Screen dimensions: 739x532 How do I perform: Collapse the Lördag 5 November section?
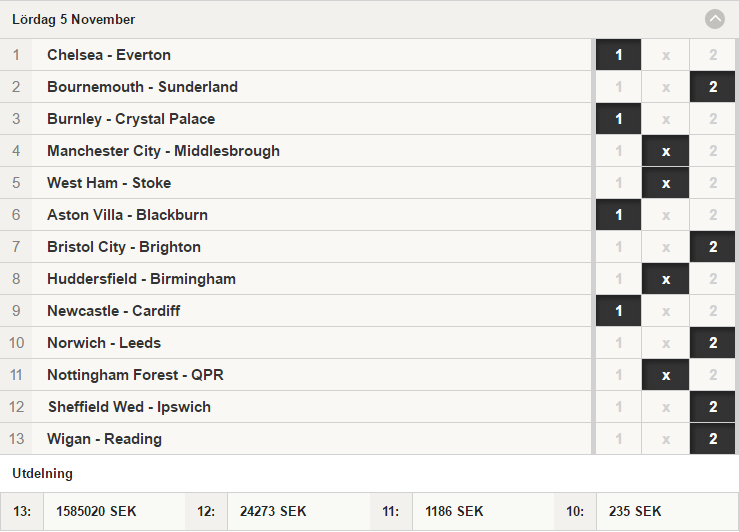[x=714, y=19]
